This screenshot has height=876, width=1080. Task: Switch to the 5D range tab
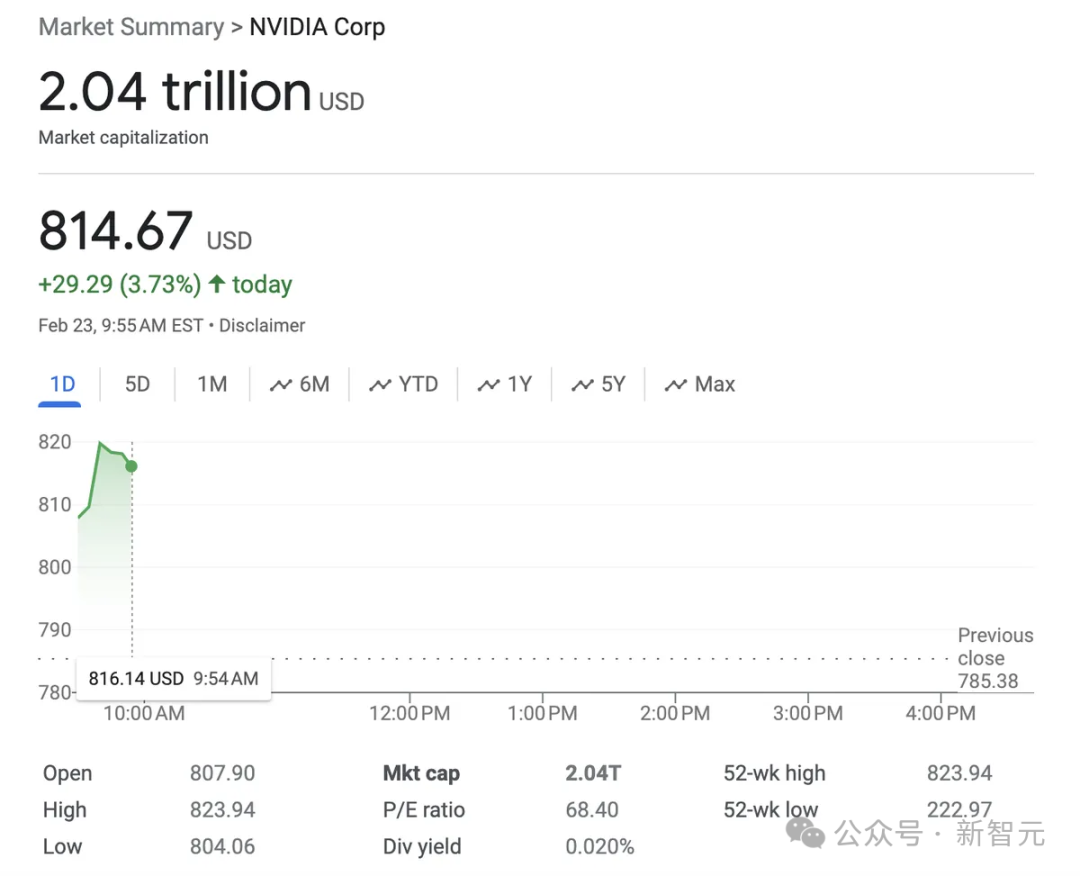tap(137, 384)
